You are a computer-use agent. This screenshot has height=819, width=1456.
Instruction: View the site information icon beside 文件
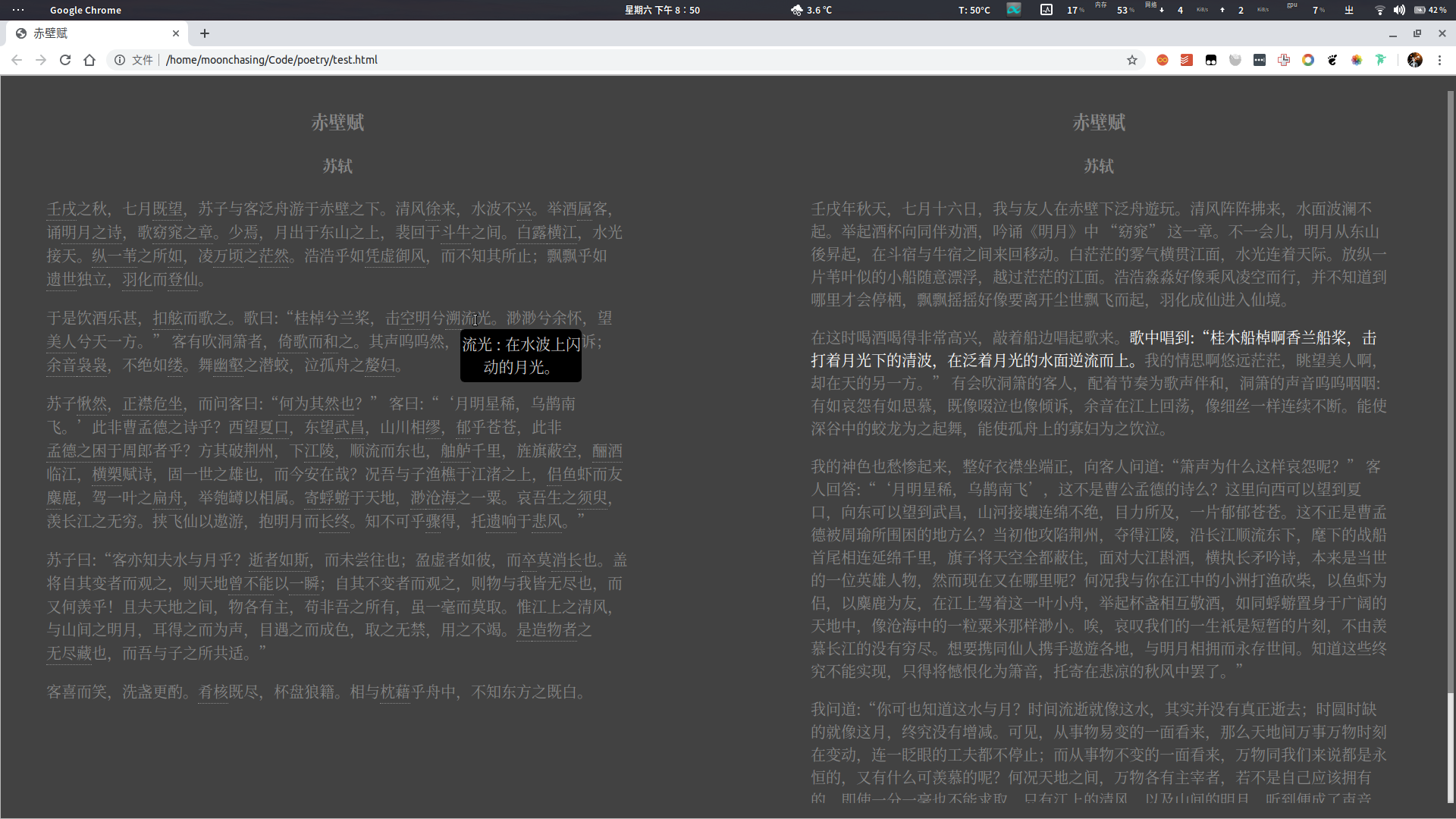(120, 60)
